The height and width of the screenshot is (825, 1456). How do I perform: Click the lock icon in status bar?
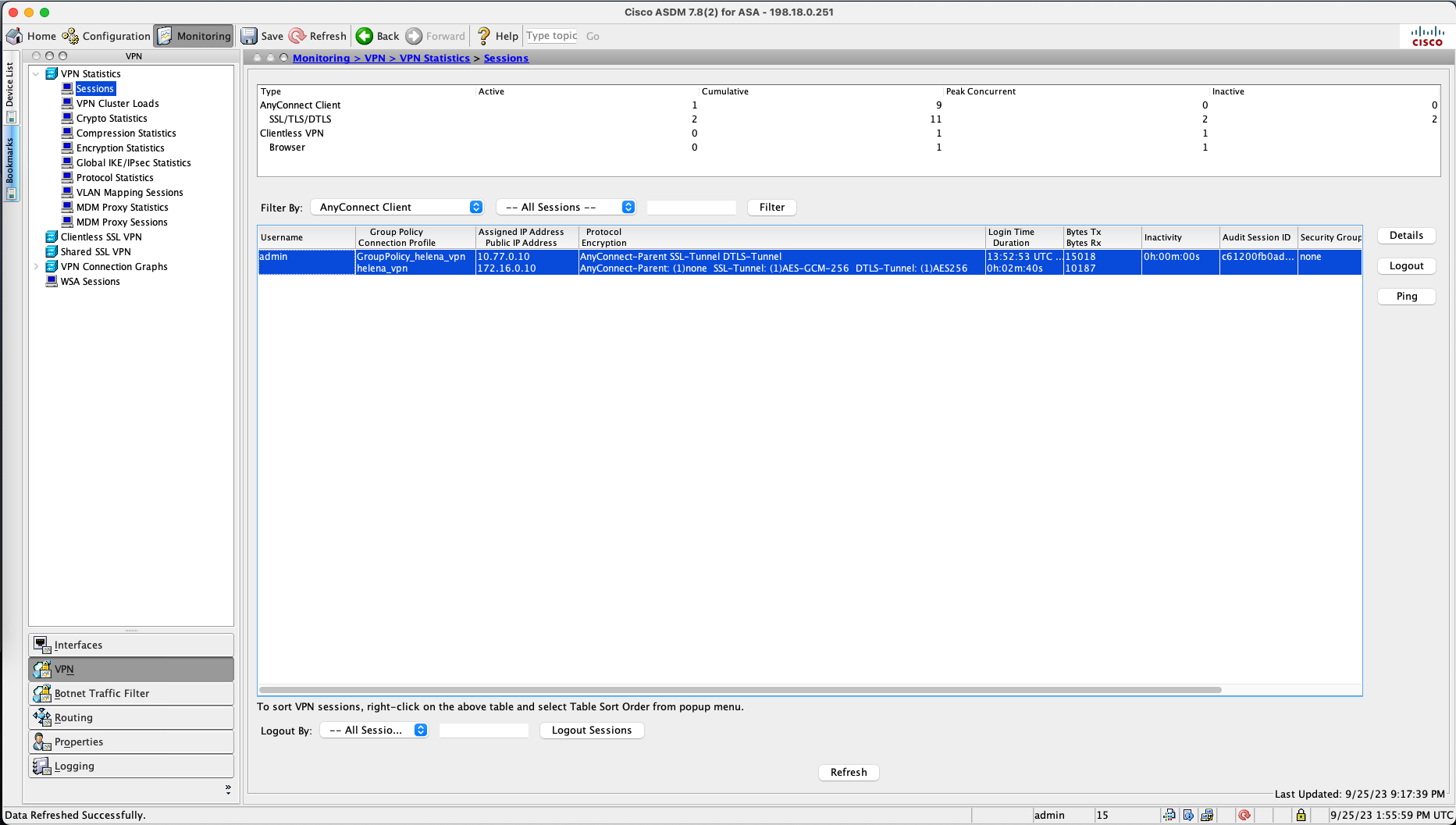click(x=1301, y=815)
